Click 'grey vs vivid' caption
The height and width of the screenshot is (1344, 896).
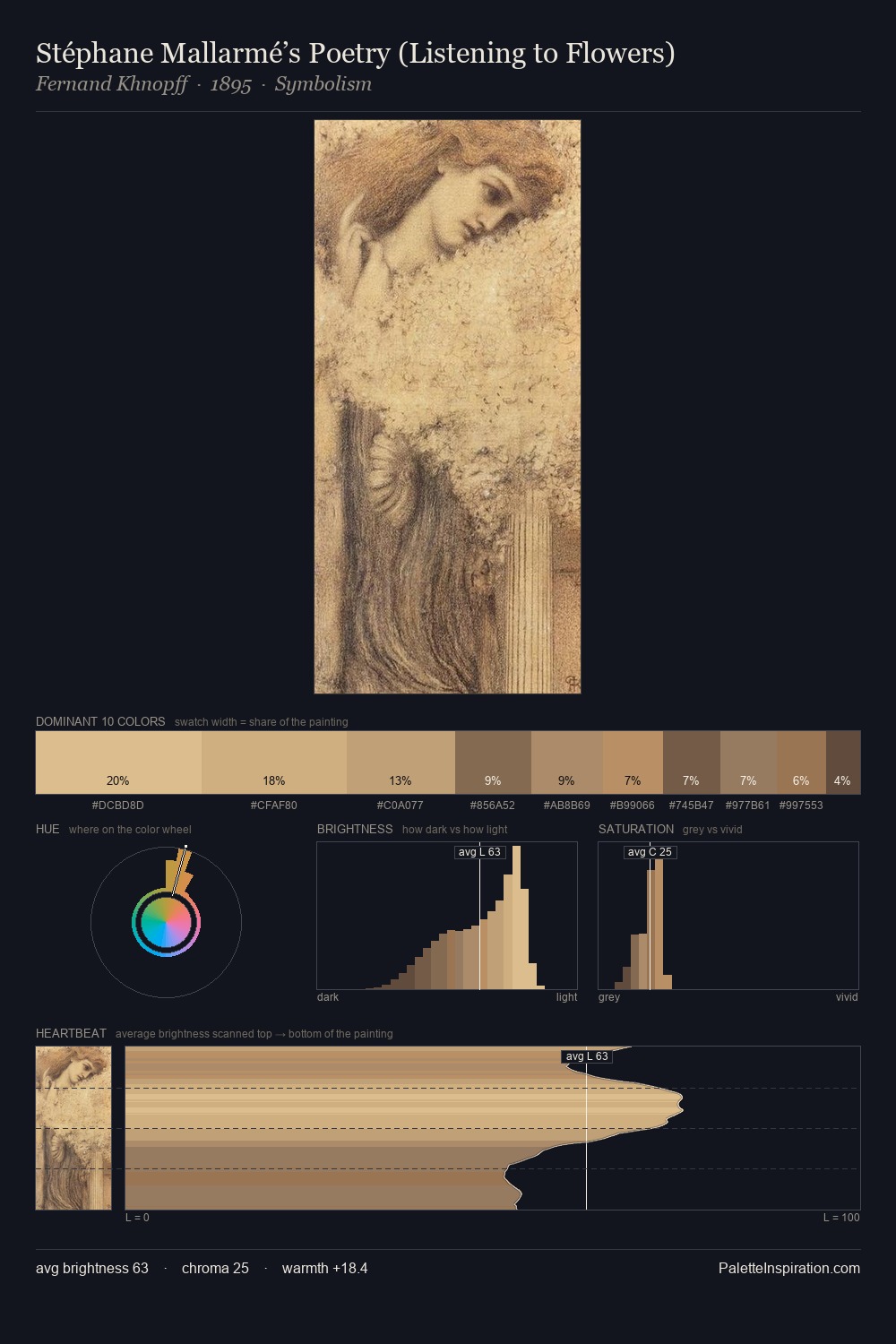pyautogui.click(x=712, y=830)
